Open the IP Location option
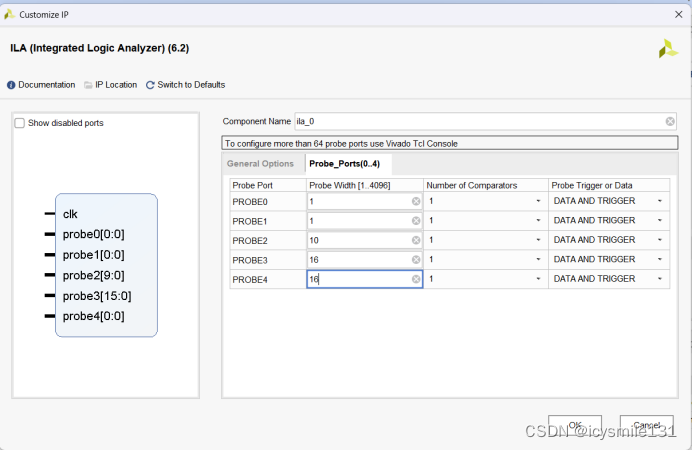Viewport: 692px width, 450px height. pos(116,85)
